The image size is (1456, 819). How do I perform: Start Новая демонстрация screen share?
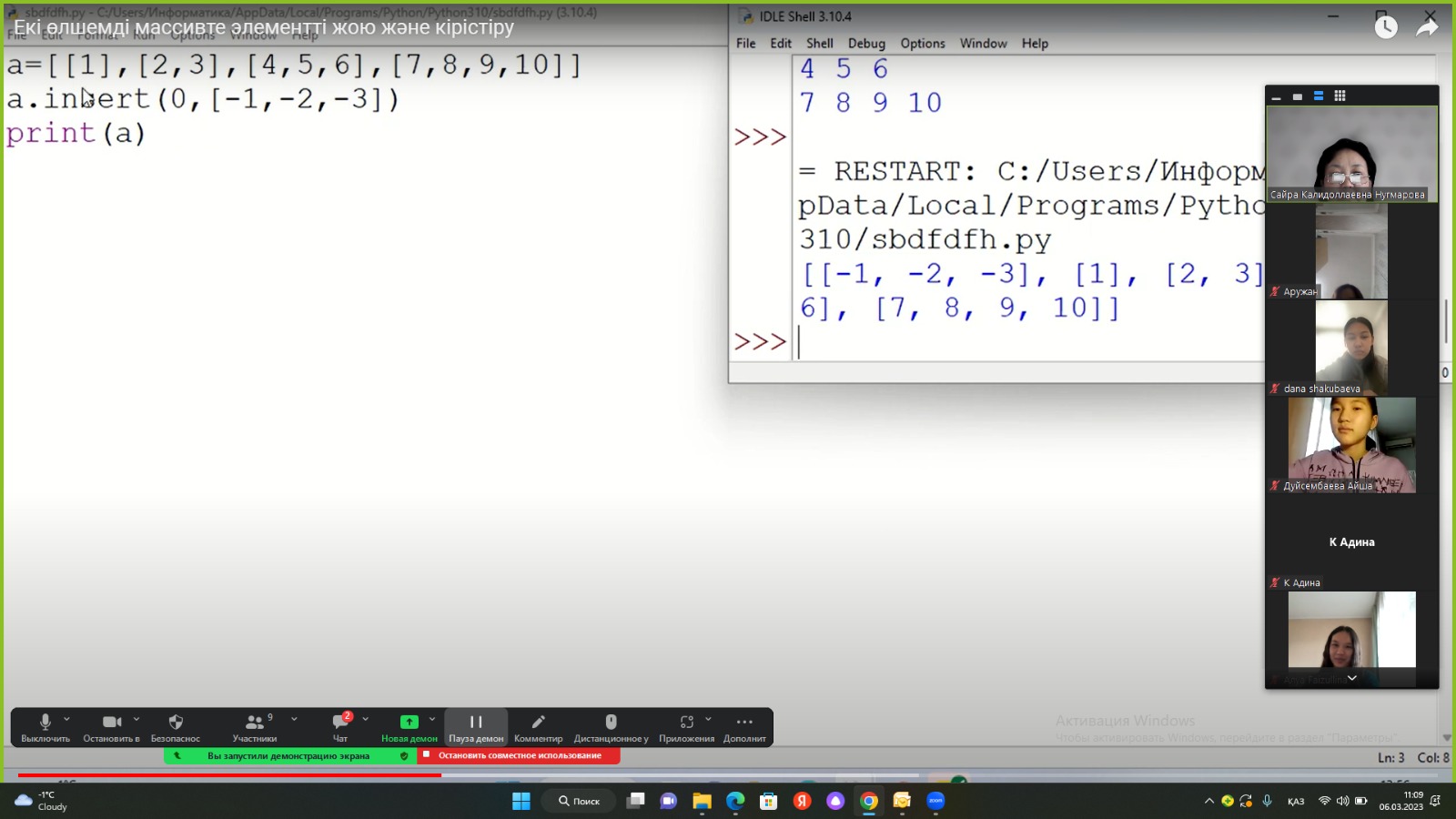(x=409, y=727)
